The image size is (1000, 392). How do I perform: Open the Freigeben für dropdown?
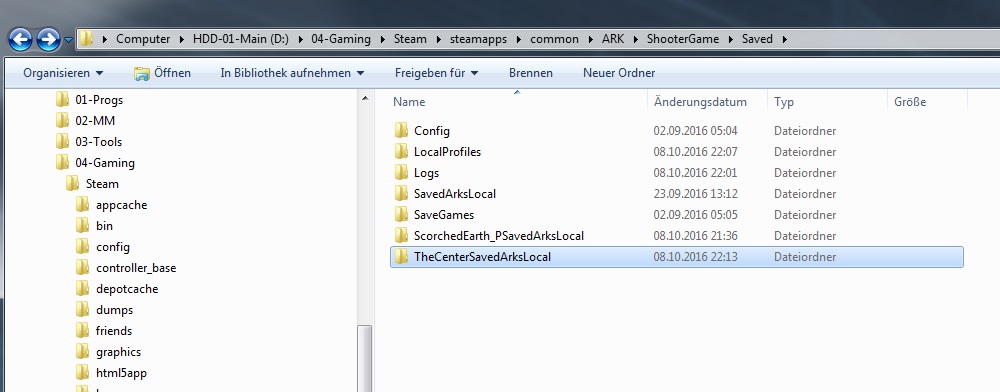(436, 73)
